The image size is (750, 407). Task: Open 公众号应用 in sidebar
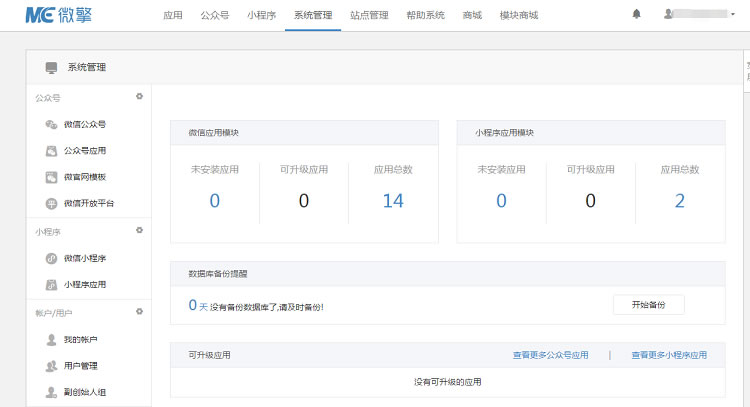pos(85,151)
